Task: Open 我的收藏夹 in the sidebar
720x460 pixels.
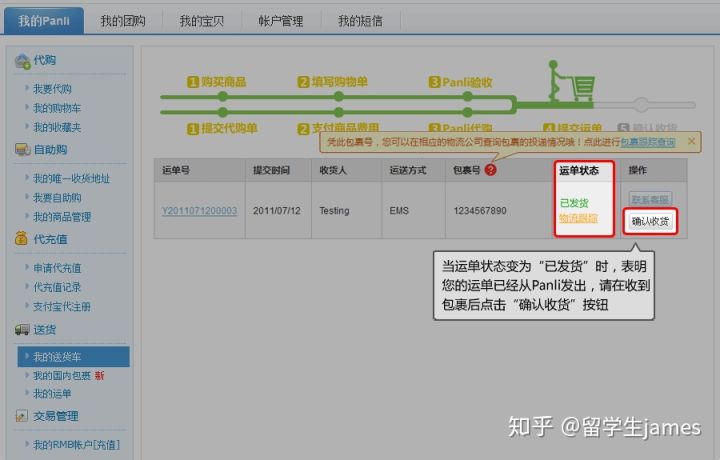Action: coord(57,127)
